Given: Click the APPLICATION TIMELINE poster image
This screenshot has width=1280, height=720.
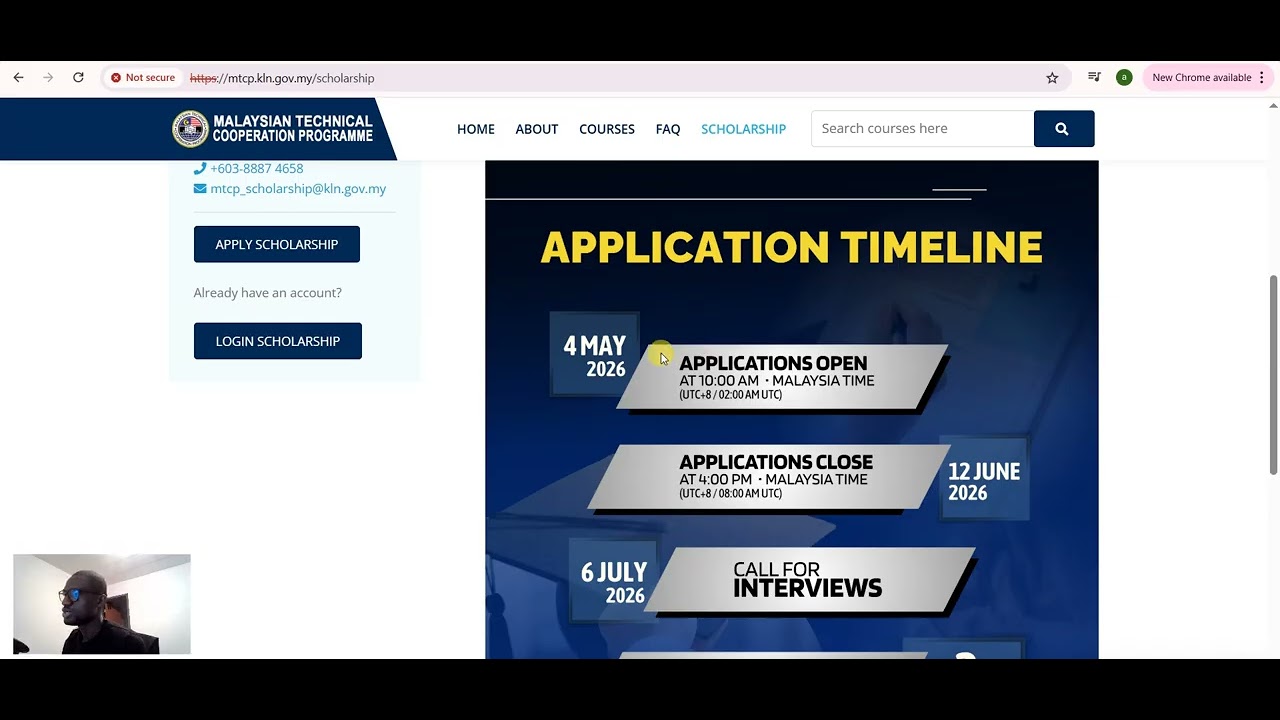Looking at the screenshot, I should [x=792, y=410].
